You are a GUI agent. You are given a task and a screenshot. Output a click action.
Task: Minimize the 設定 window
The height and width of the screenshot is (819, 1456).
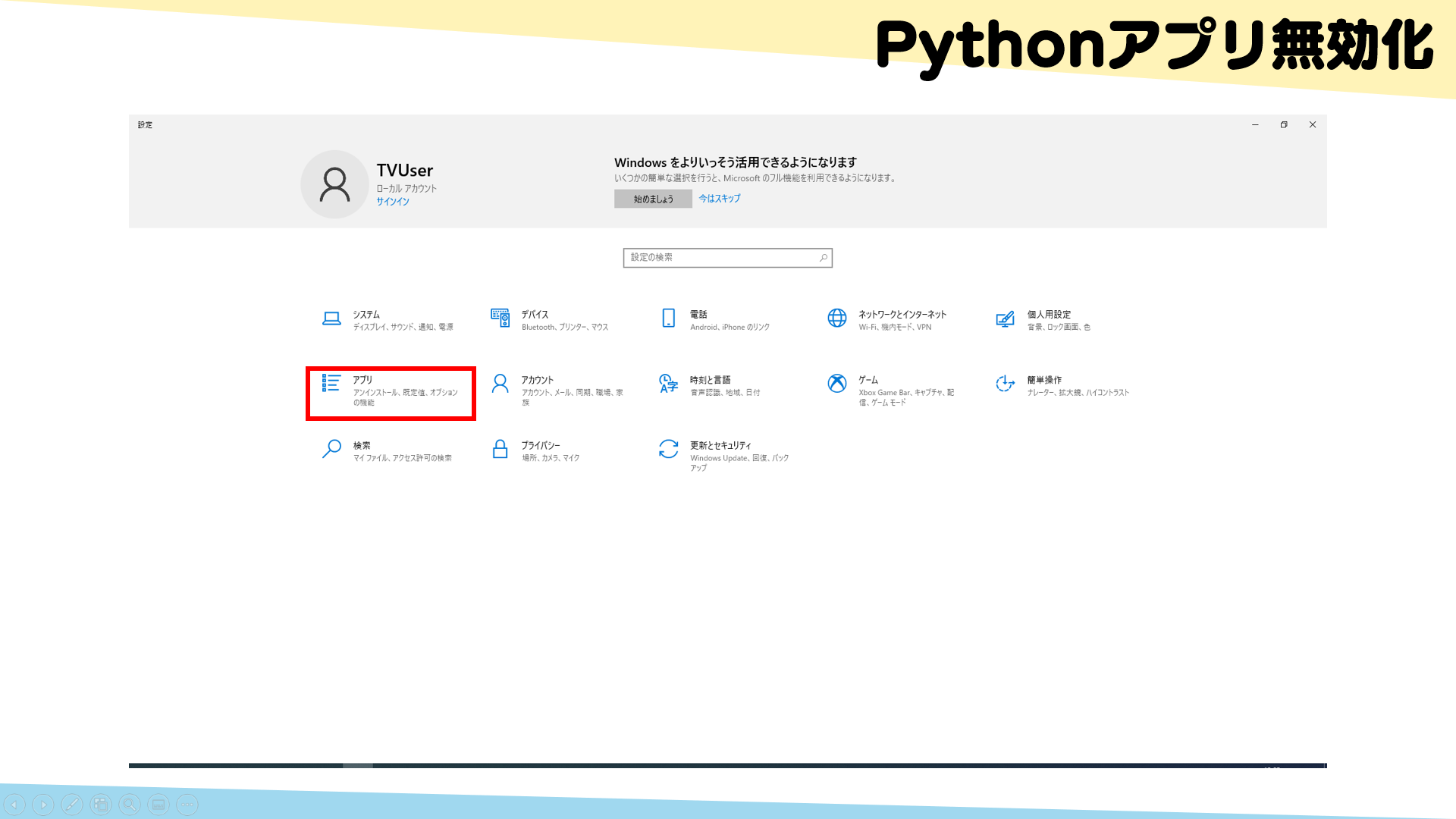[x=1255, y=125]
